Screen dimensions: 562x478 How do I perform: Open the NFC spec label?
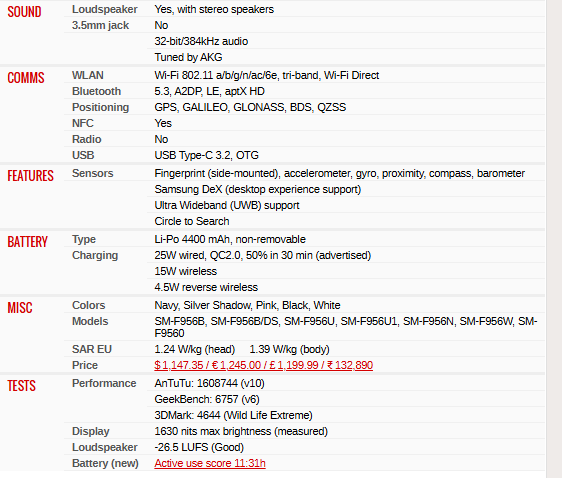(x=83, y=123)
